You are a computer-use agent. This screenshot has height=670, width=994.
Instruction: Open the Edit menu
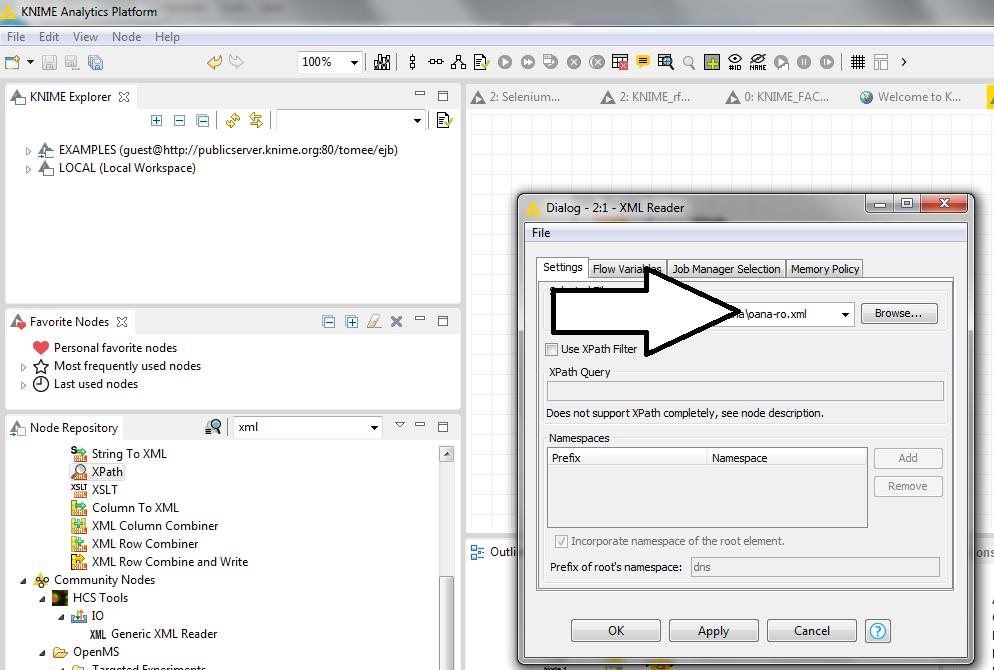point(49,37)
